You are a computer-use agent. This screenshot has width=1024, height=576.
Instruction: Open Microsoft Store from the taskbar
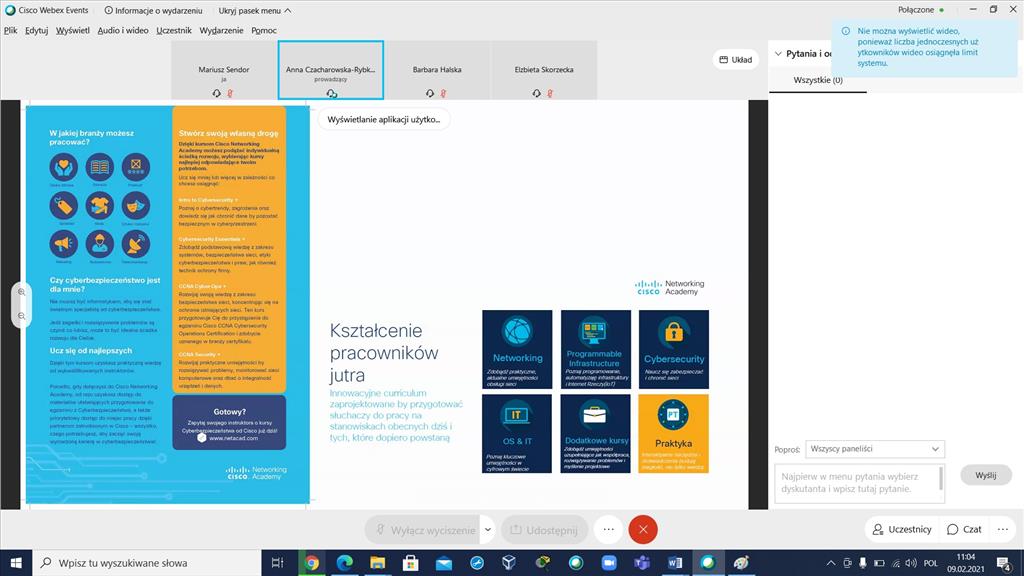(x=411, y=563)
